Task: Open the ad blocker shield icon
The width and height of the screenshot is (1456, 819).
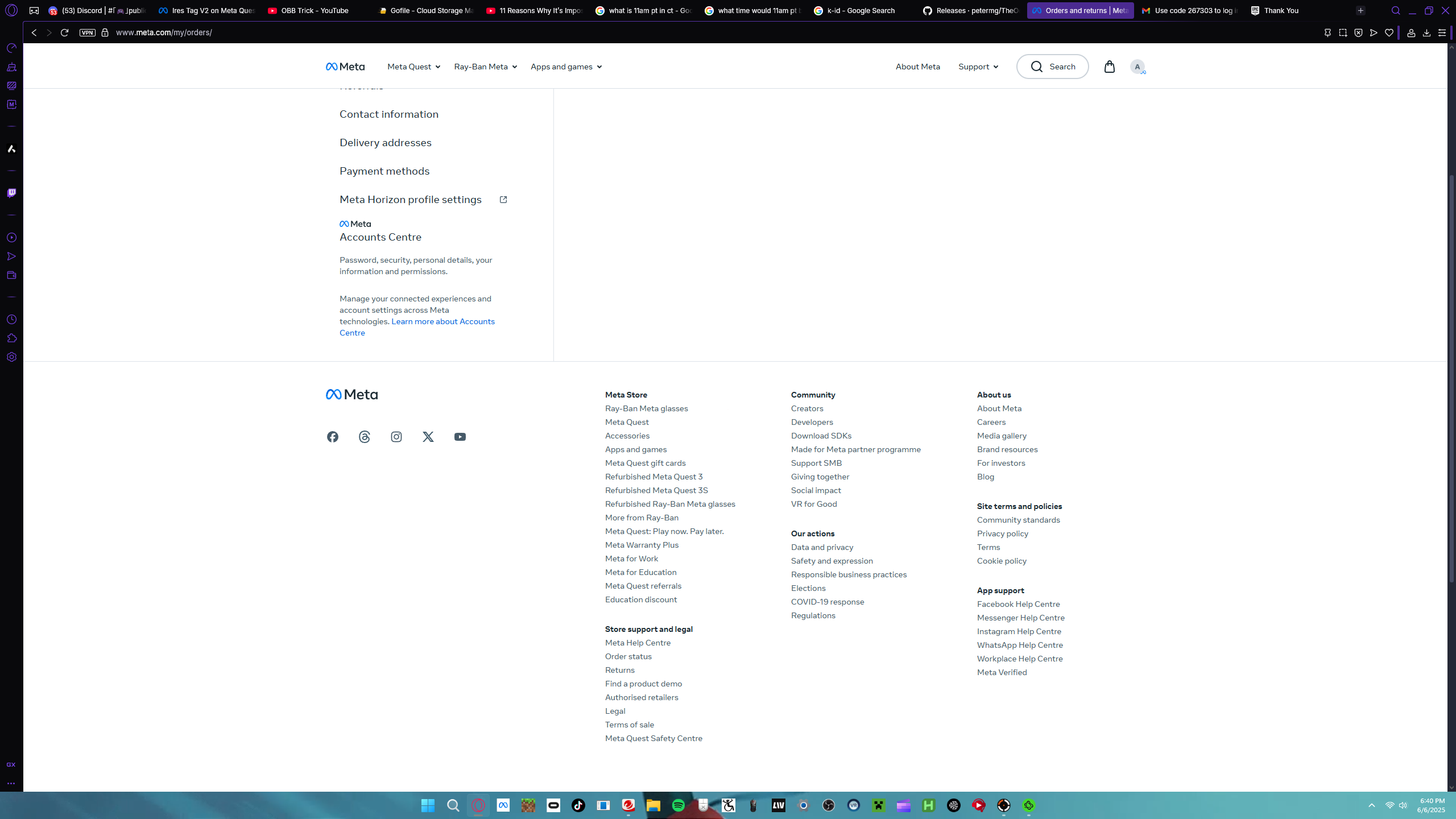Action: 1358,33
